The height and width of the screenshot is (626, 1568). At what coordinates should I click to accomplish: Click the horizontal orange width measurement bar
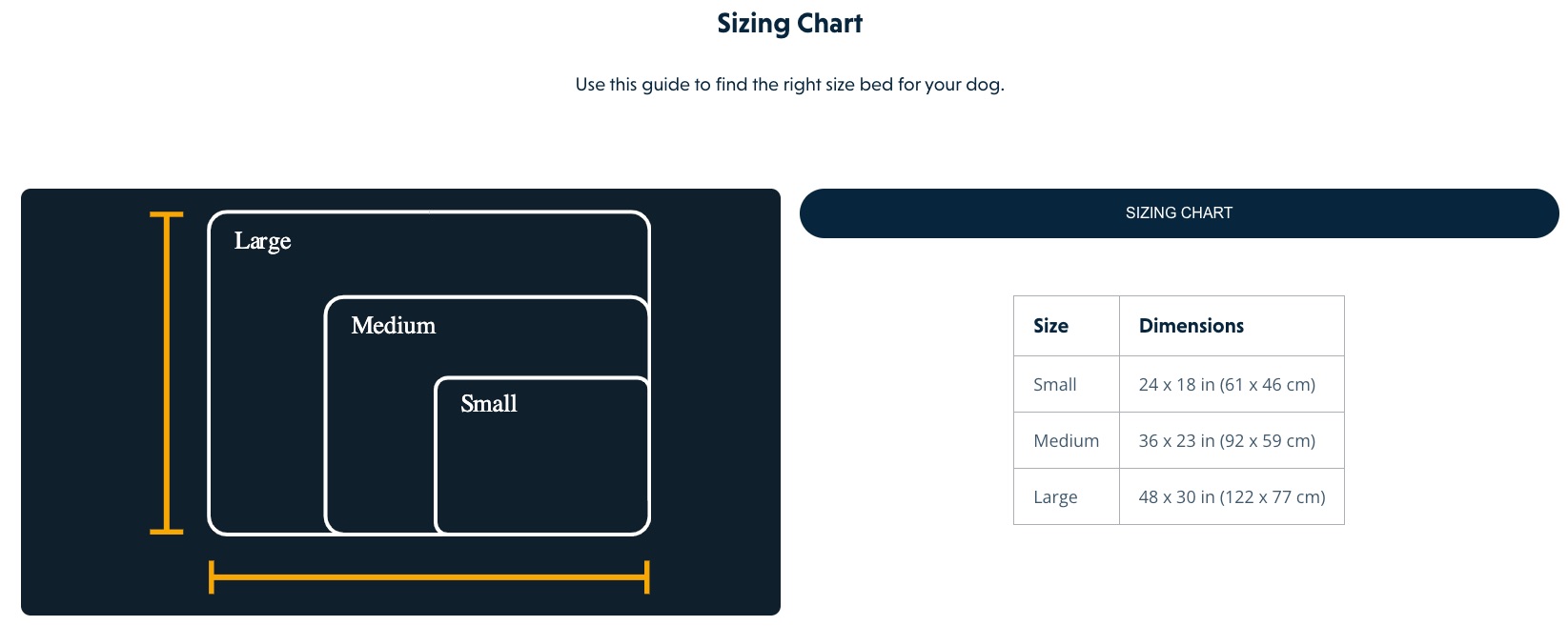tap(429, 577)
